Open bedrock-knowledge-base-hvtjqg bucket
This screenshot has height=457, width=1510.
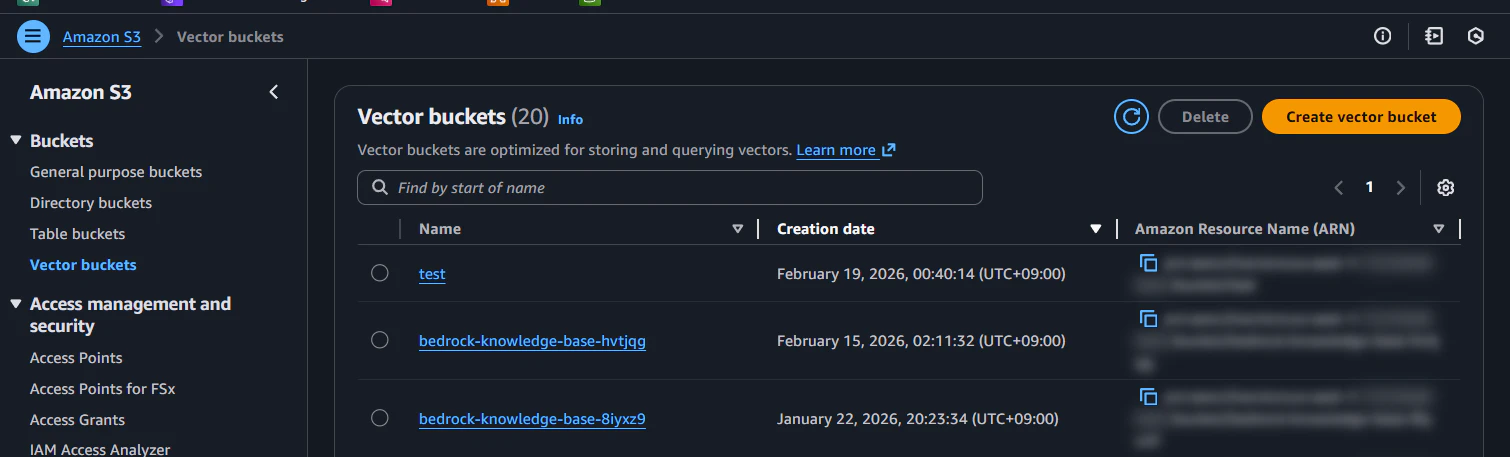point(532,341)
